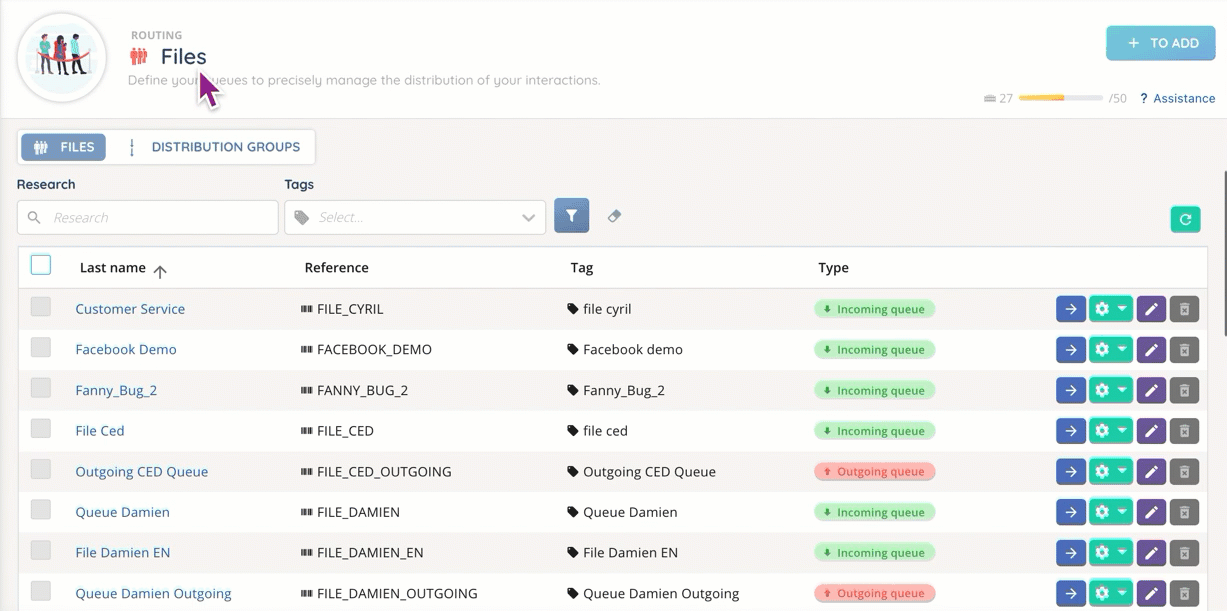Open the Assistance help link
The image size is (1227, 611).
(1178, 98)
